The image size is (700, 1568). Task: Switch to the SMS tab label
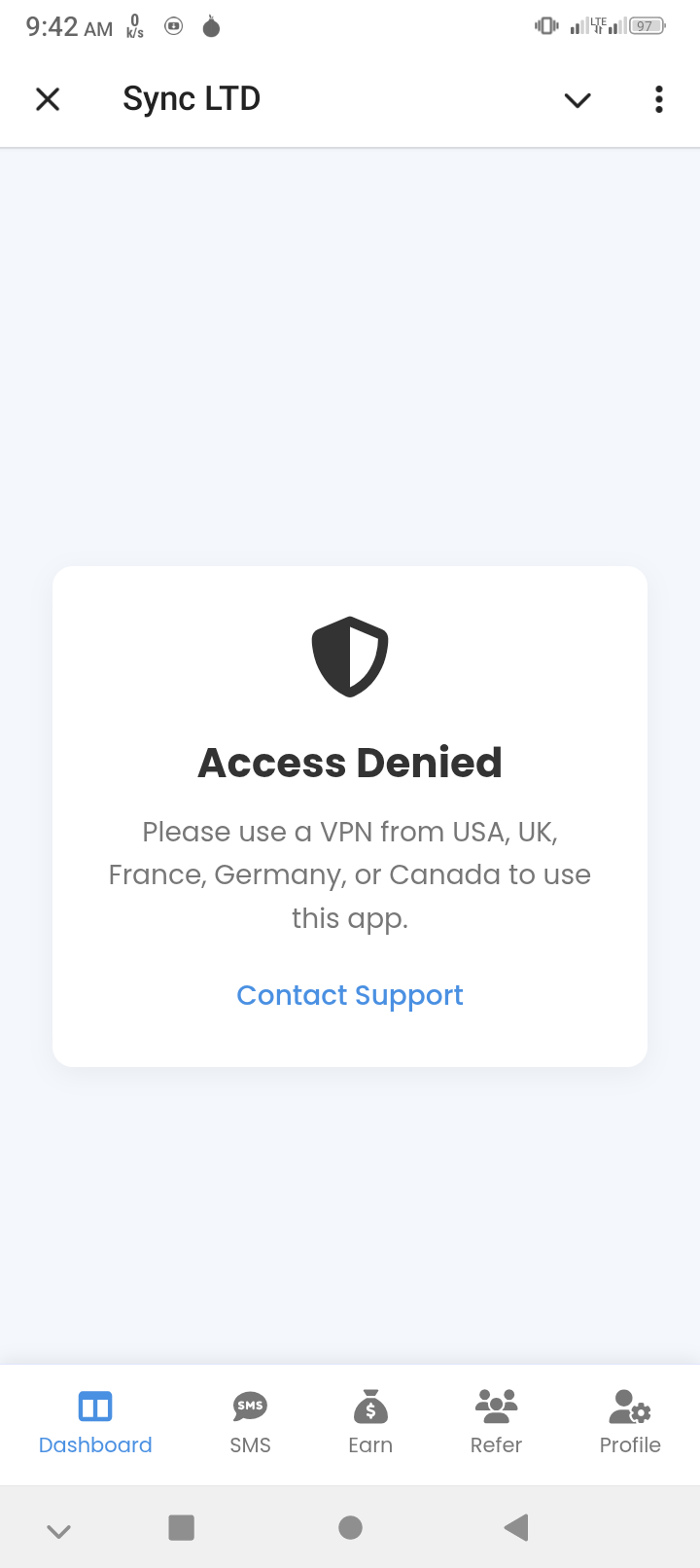pyautogui.click(x=250, y=1445)
